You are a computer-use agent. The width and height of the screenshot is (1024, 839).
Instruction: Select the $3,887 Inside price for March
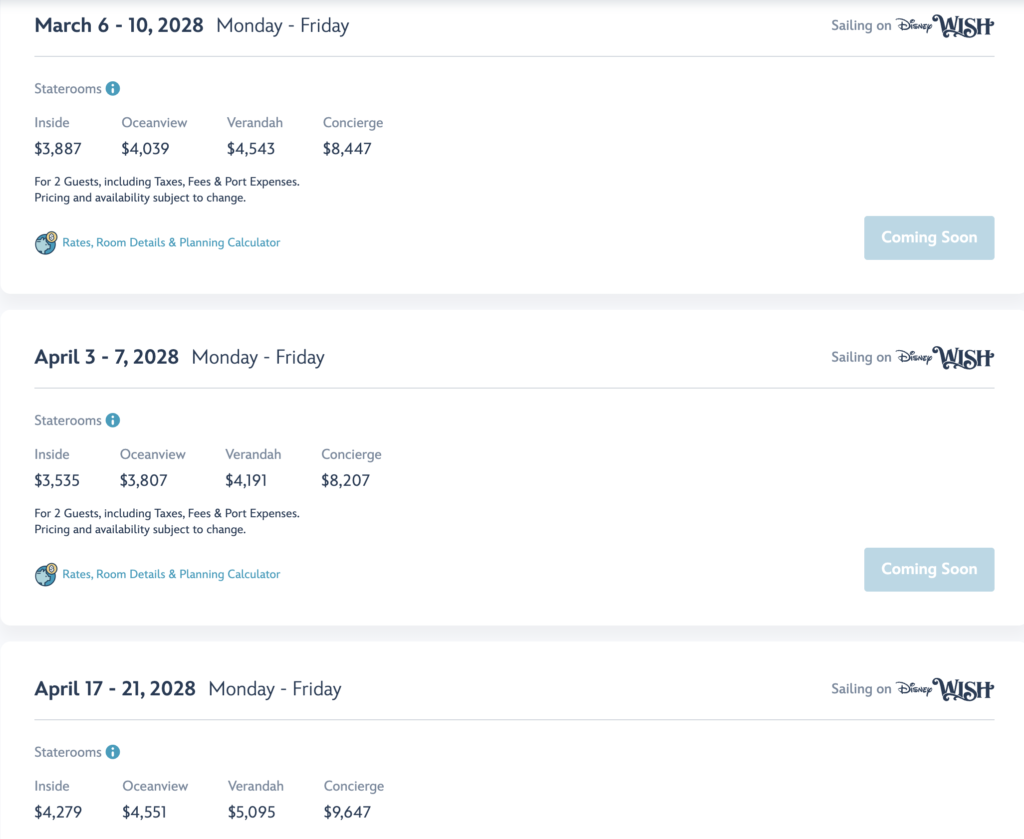tap(58, 149)
